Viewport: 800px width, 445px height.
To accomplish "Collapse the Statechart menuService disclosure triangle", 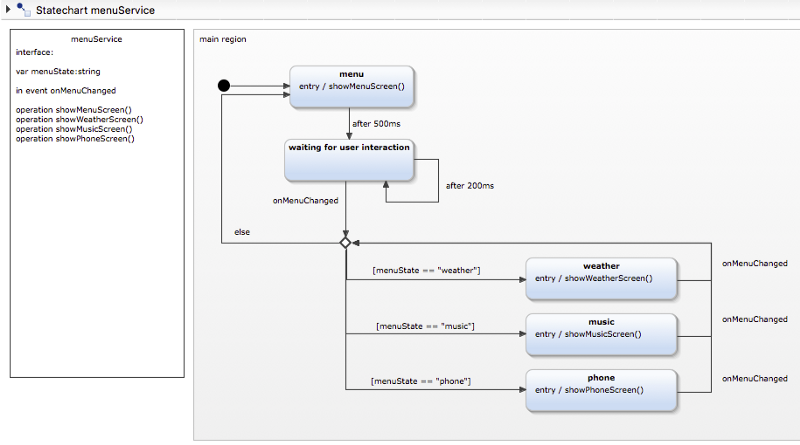I will coord(8,9).
